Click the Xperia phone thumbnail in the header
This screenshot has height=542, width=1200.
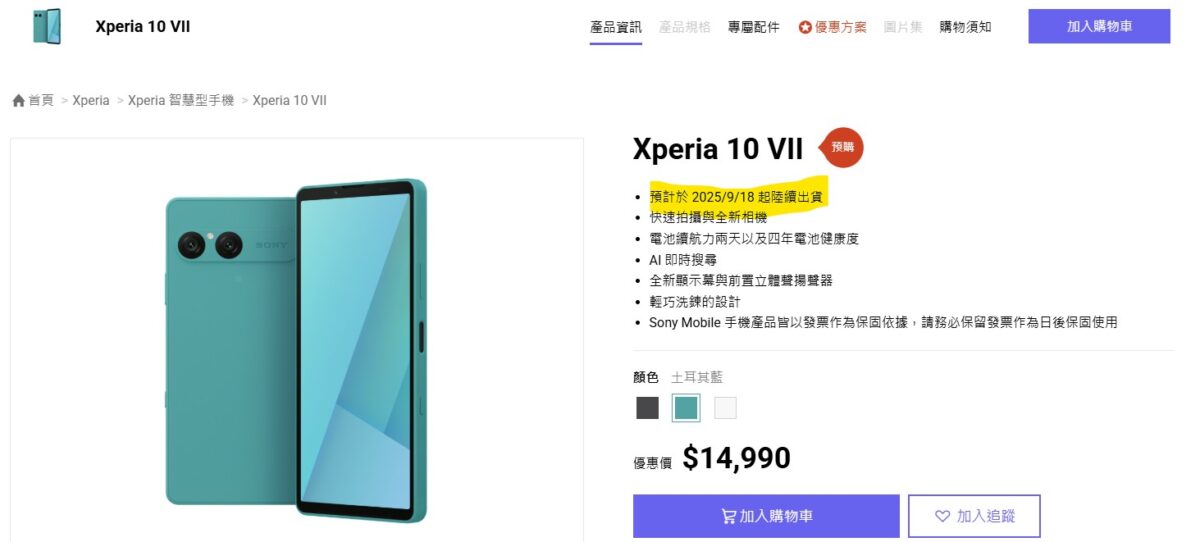point(46,27)
